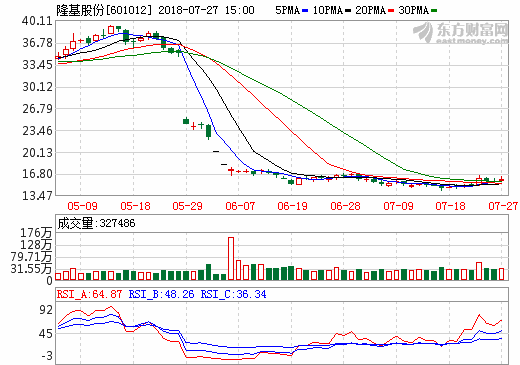Click the price axis value 20.13
520x365 pixels.
coord(37,152)
